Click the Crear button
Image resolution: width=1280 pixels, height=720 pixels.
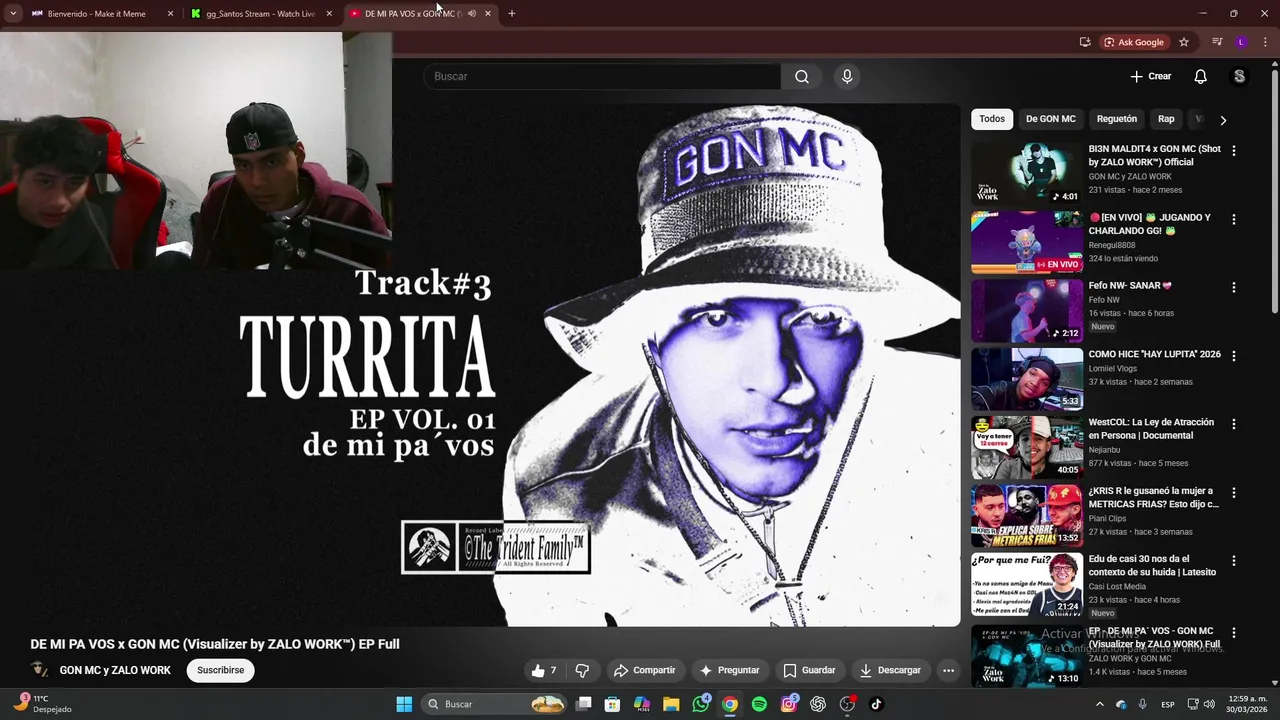(x=1151, y=76)
